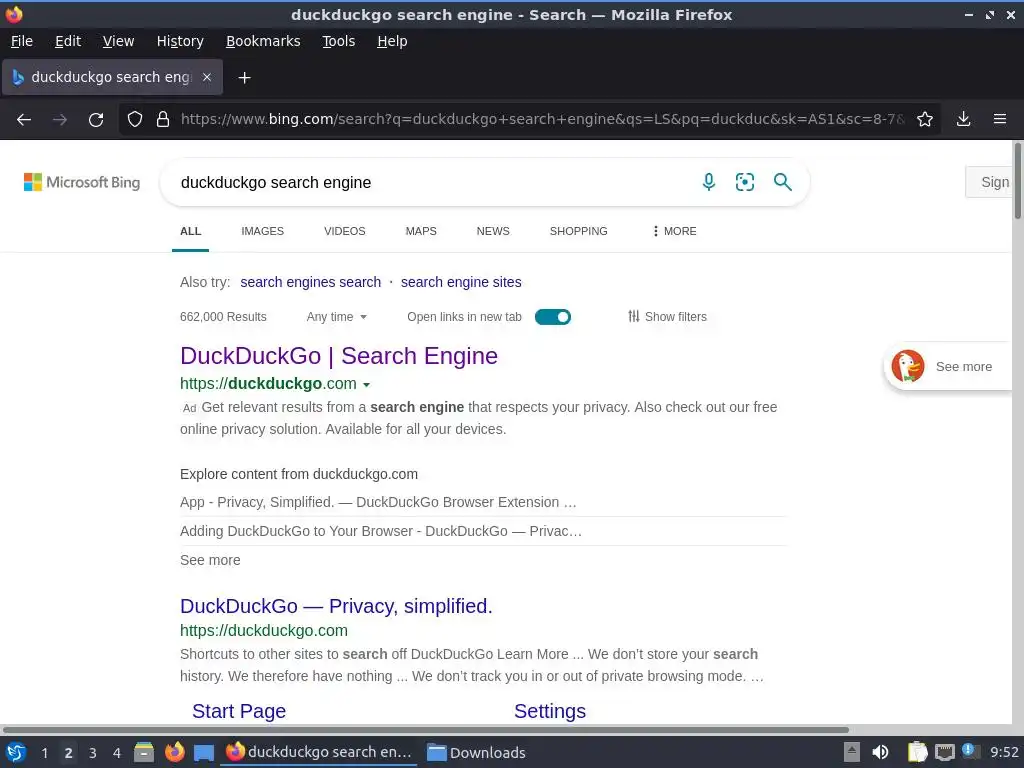Image resolution: width=1024 pixels, height=768 pixels.
Task: Click the DuckDuckGo duck logo sidebar icon
Action: (907, 366)
